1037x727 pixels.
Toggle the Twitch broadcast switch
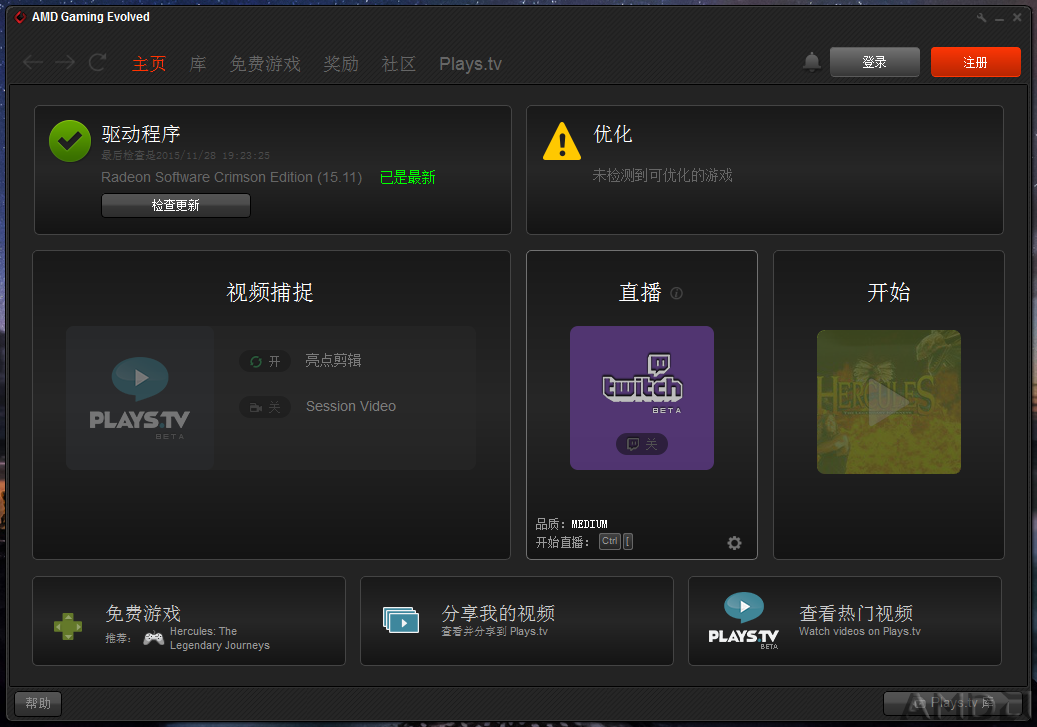[x=642, y=444]
